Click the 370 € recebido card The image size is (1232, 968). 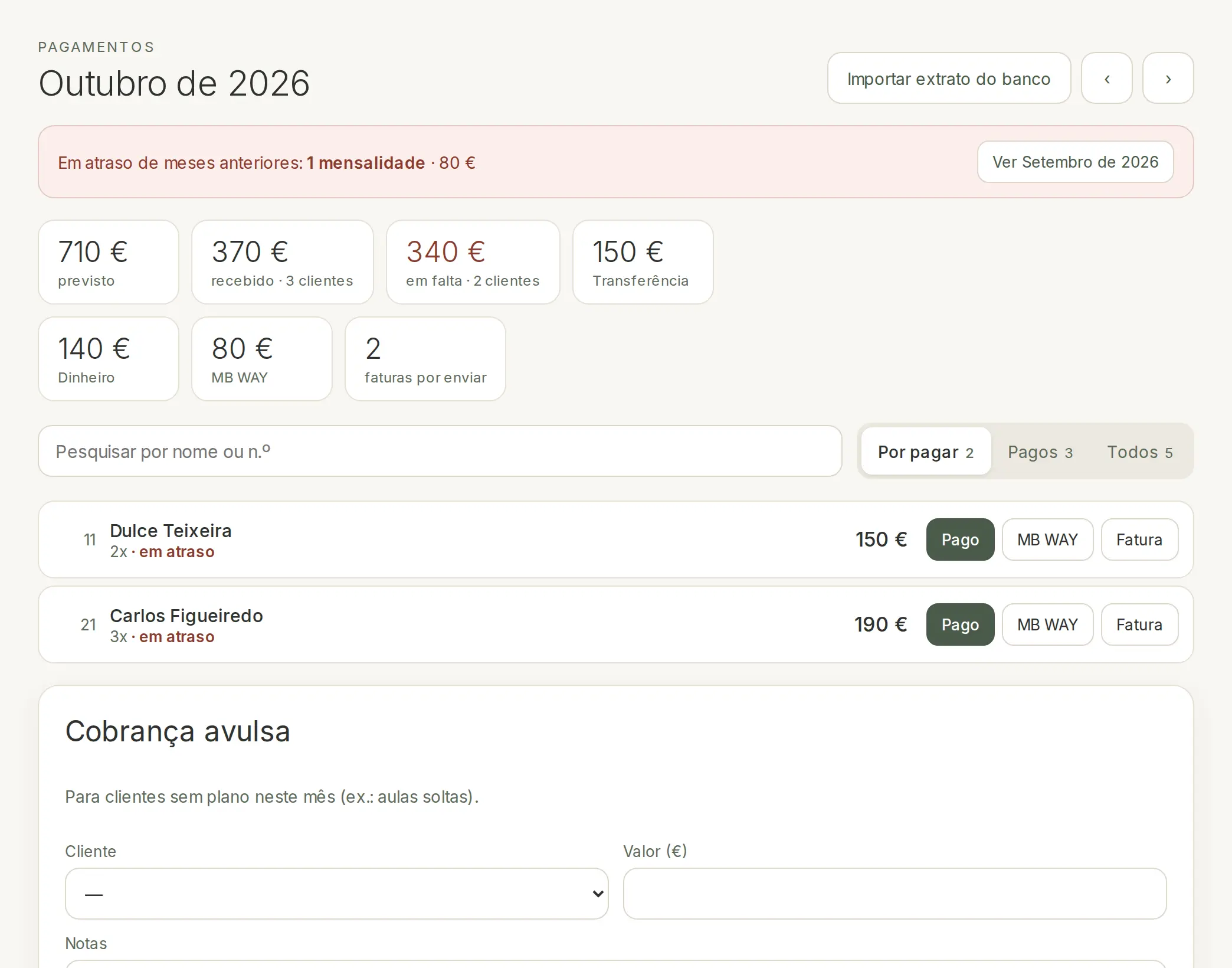click(x=282, y=262)
